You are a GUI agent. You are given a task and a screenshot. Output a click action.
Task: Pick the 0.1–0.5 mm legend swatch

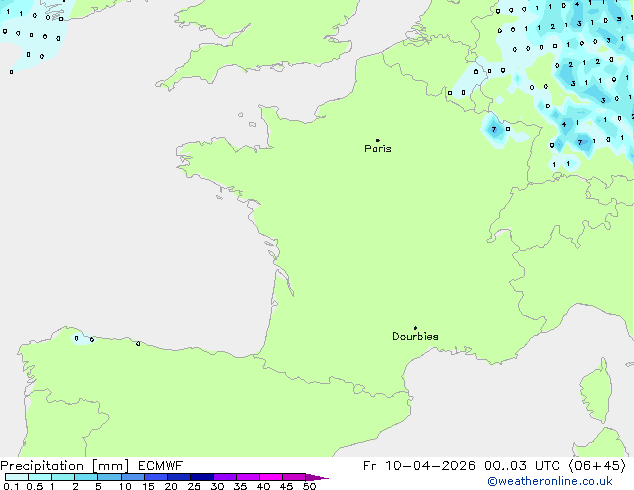(x=17, y=477)
